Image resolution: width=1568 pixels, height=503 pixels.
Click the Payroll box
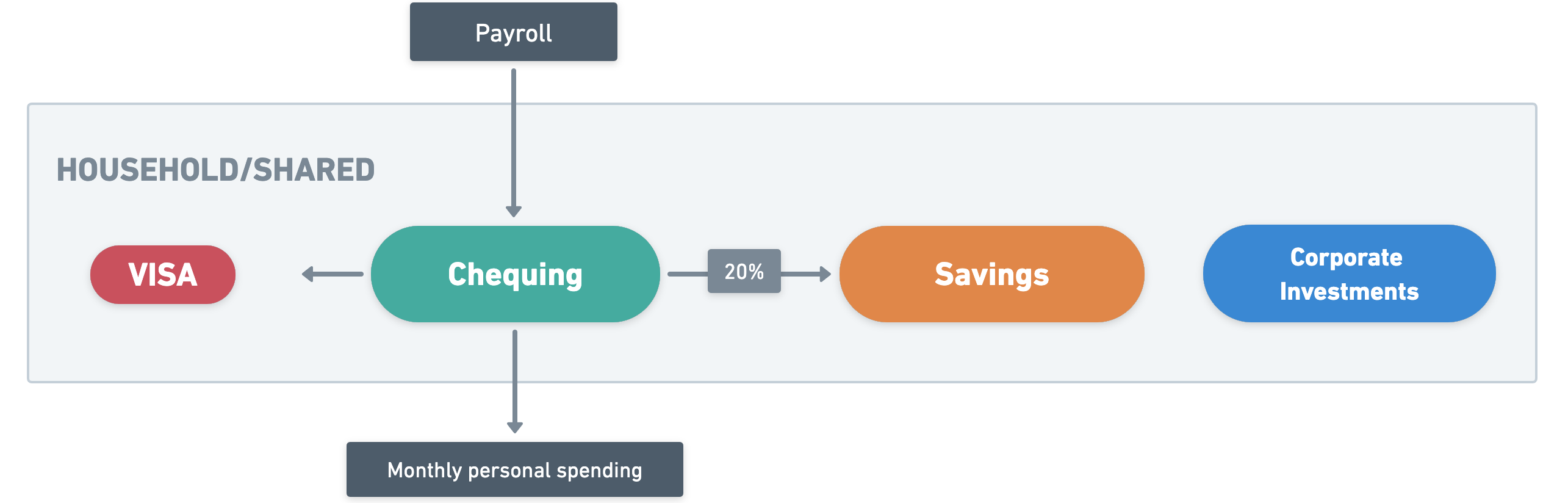click(514, 32)
